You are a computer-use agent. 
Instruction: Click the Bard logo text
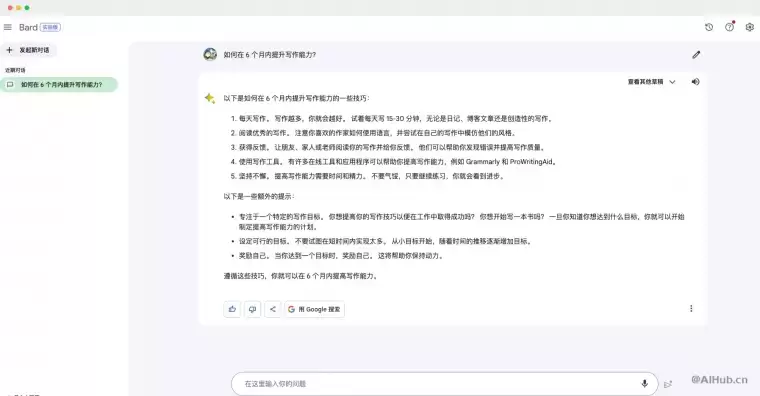pos(28,27)
